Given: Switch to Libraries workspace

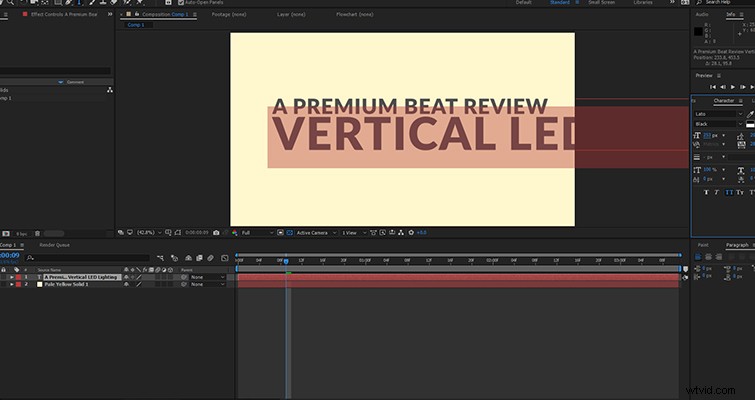Looking at the screenshot, I should (x=643, y=2).
